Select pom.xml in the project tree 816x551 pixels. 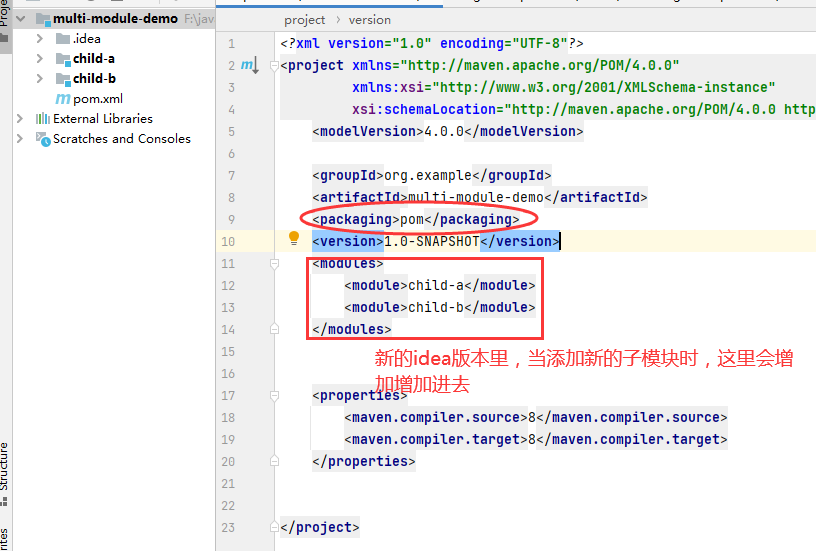(99, 98)
